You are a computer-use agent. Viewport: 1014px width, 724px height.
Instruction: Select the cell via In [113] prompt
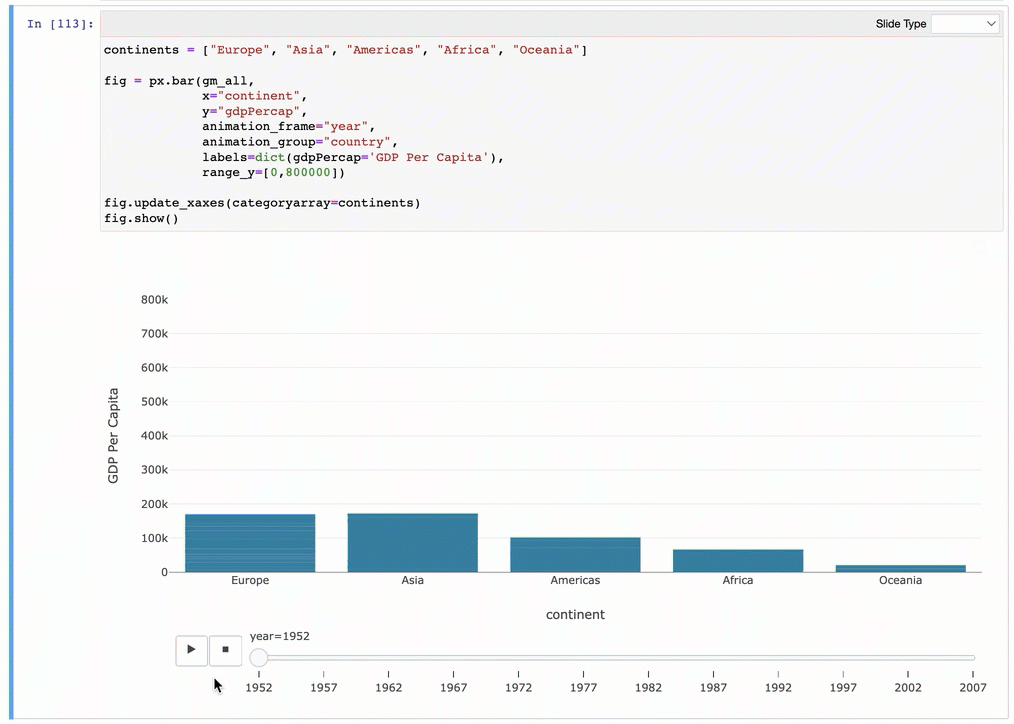coord(62,24)
